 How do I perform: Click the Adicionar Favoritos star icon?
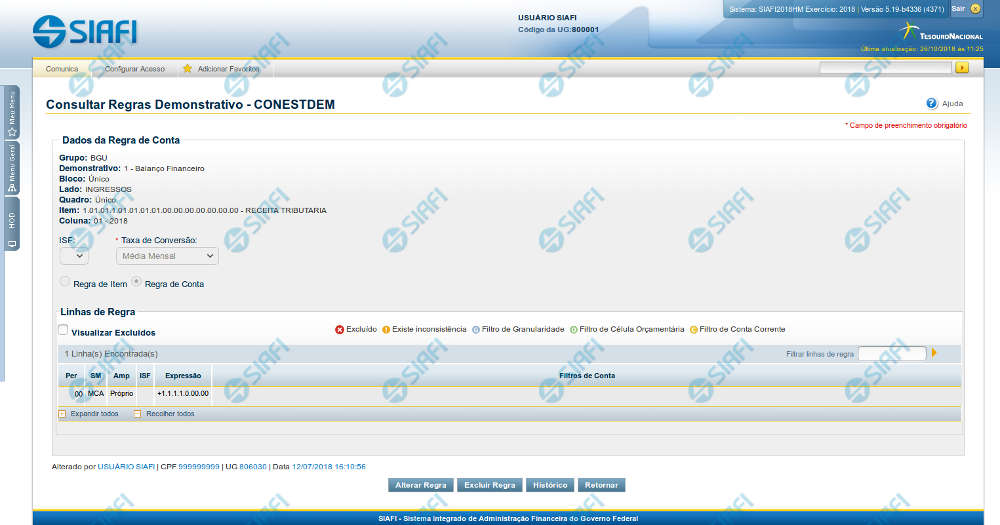(187, 69)
